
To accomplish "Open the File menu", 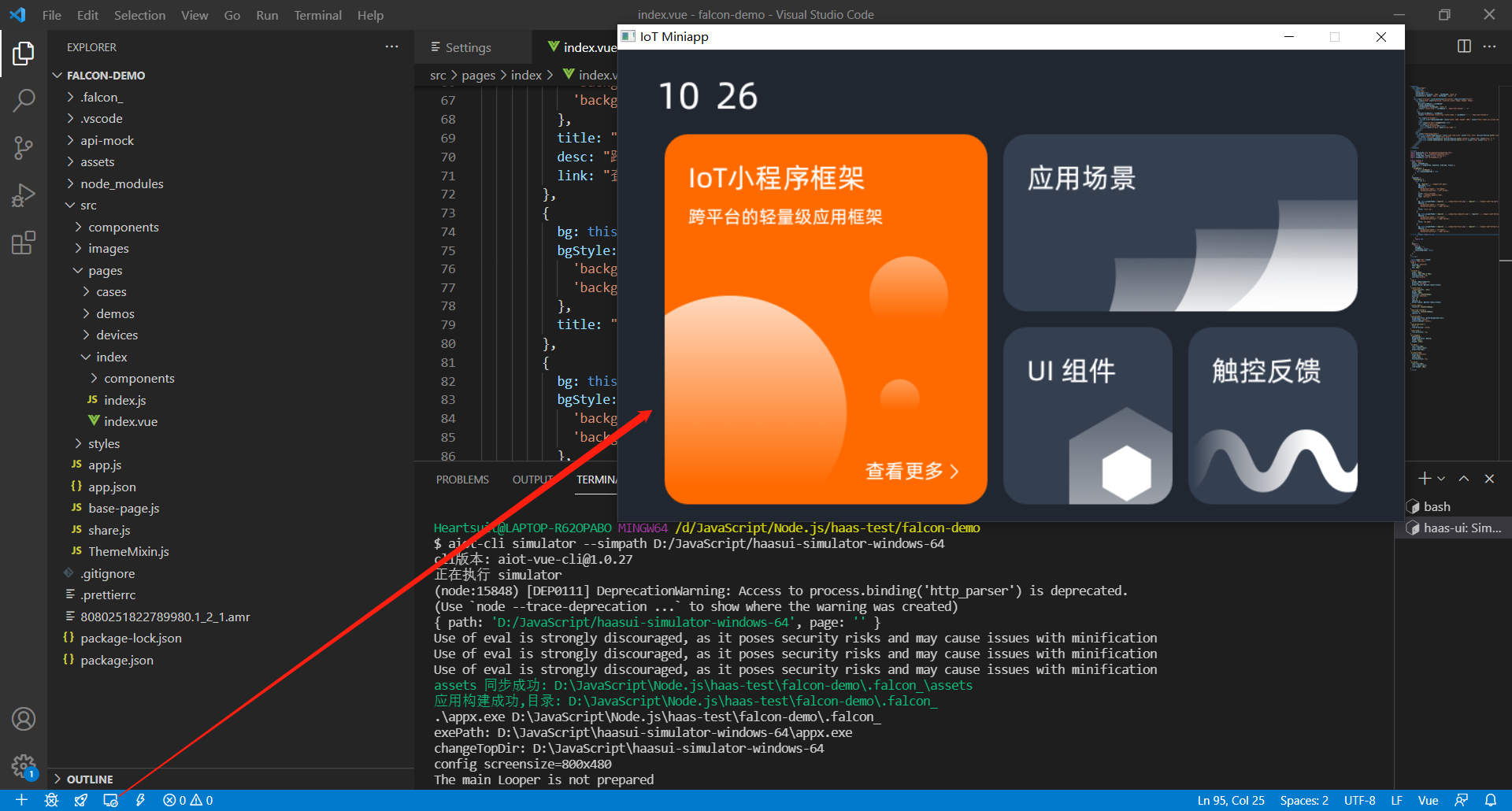I will pyautogui.click(x=51, y=15).
